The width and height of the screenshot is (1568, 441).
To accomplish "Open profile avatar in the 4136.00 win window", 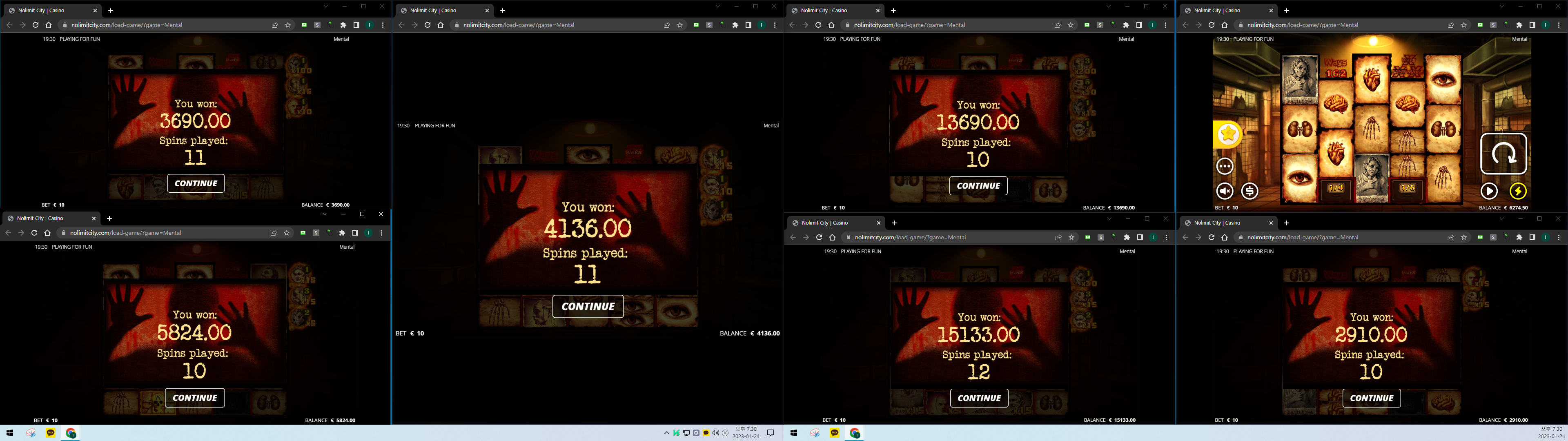I will [x=762, y=25].
